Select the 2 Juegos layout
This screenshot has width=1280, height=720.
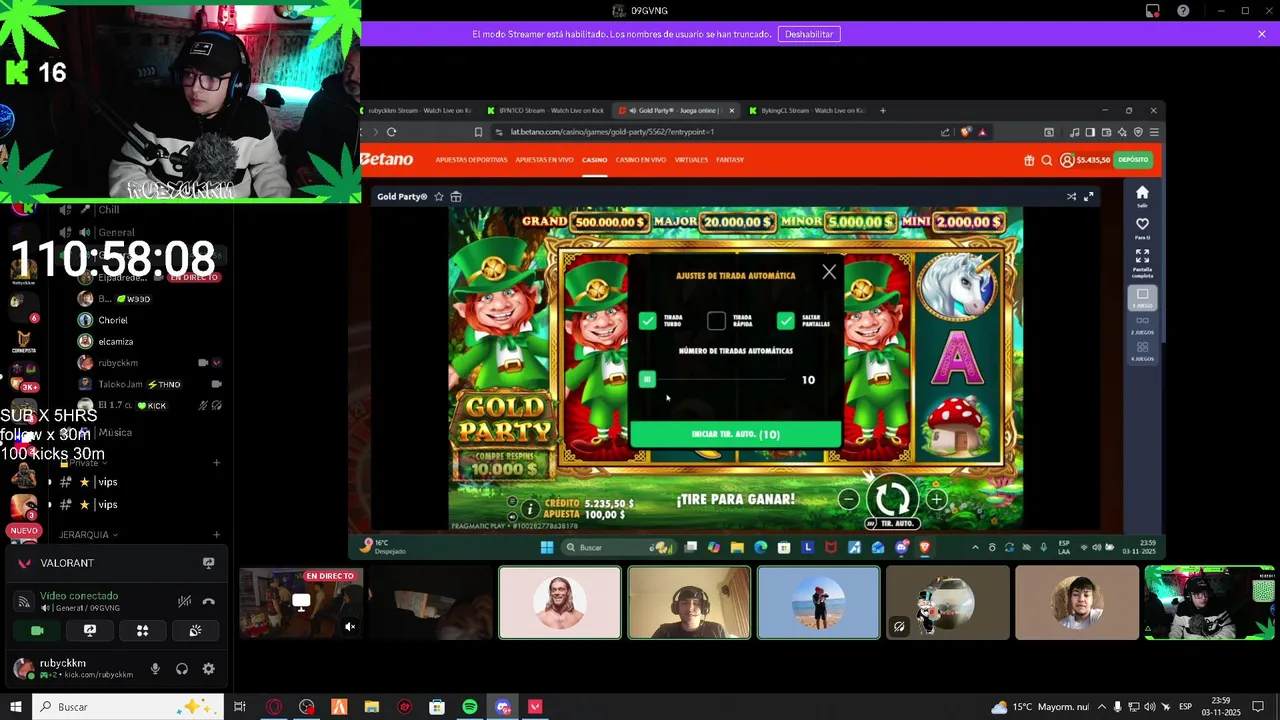click(1142, 325)
